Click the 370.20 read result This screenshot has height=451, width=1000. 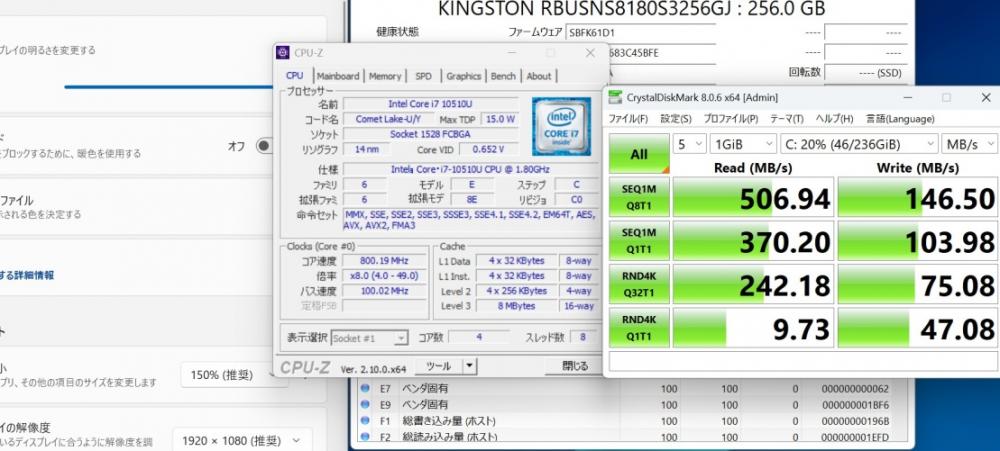(x=753, y=242)
